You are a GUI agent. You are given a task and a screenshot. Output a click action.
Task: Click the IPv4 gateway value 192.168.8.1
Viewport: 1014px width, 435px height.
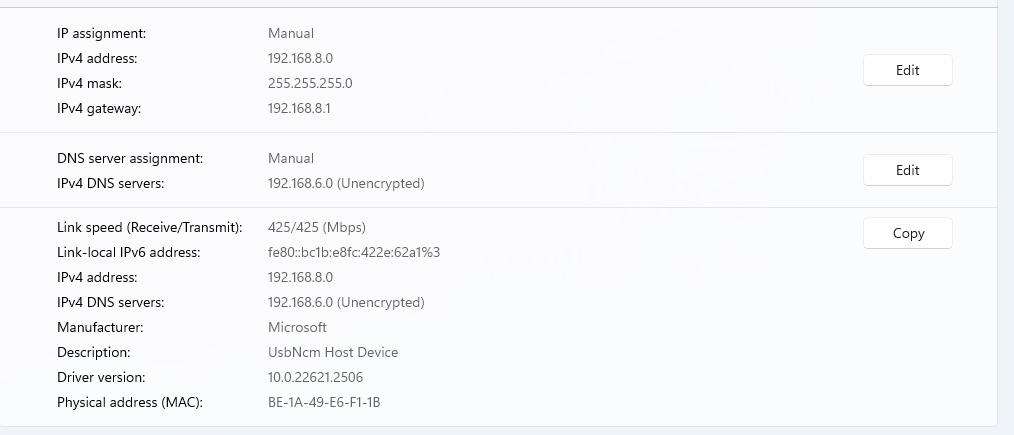click(299, 108)
